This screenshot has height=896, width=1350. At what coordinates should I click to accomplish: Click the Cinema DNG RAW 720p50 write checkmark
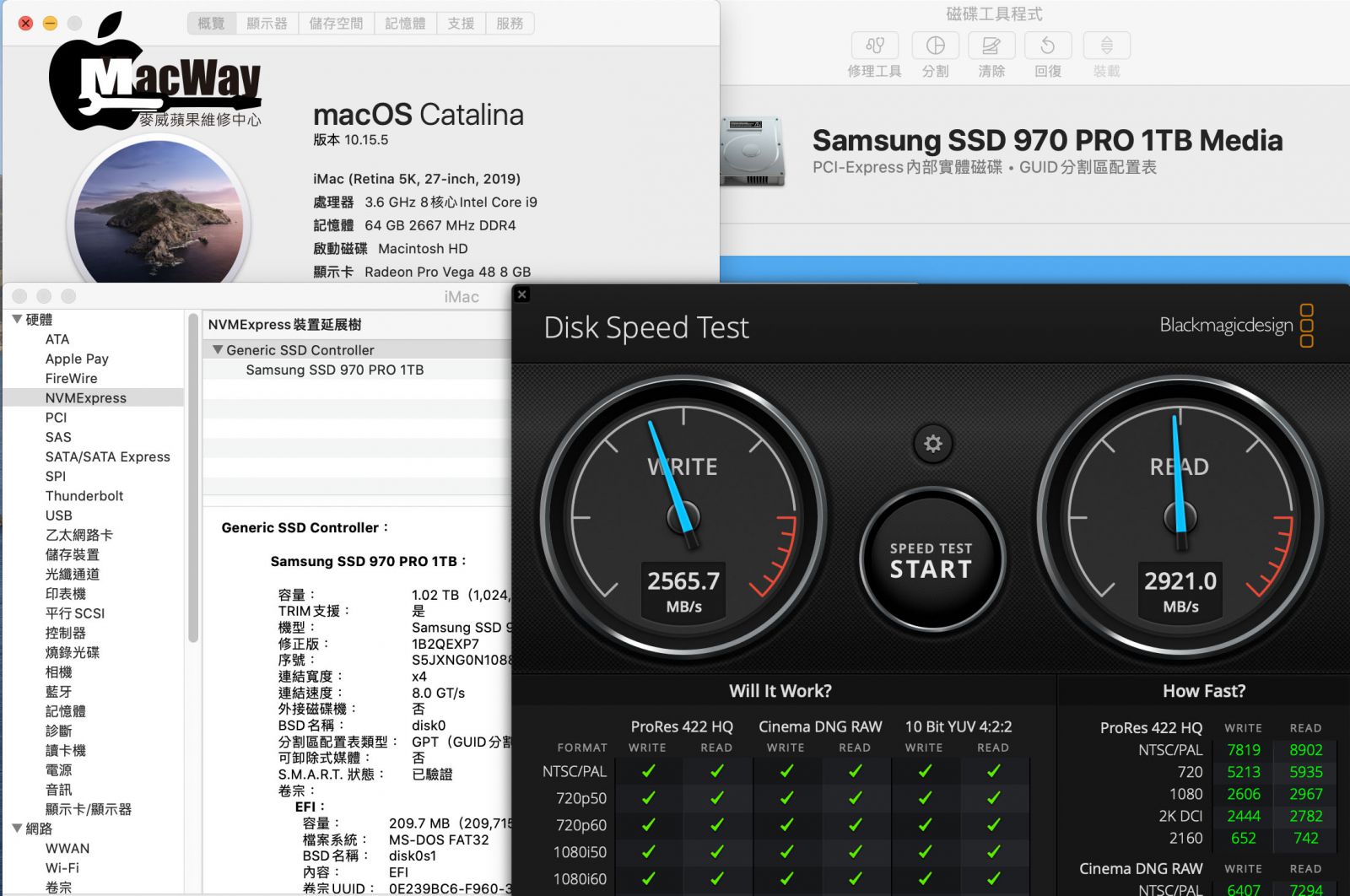click(786, 797)
